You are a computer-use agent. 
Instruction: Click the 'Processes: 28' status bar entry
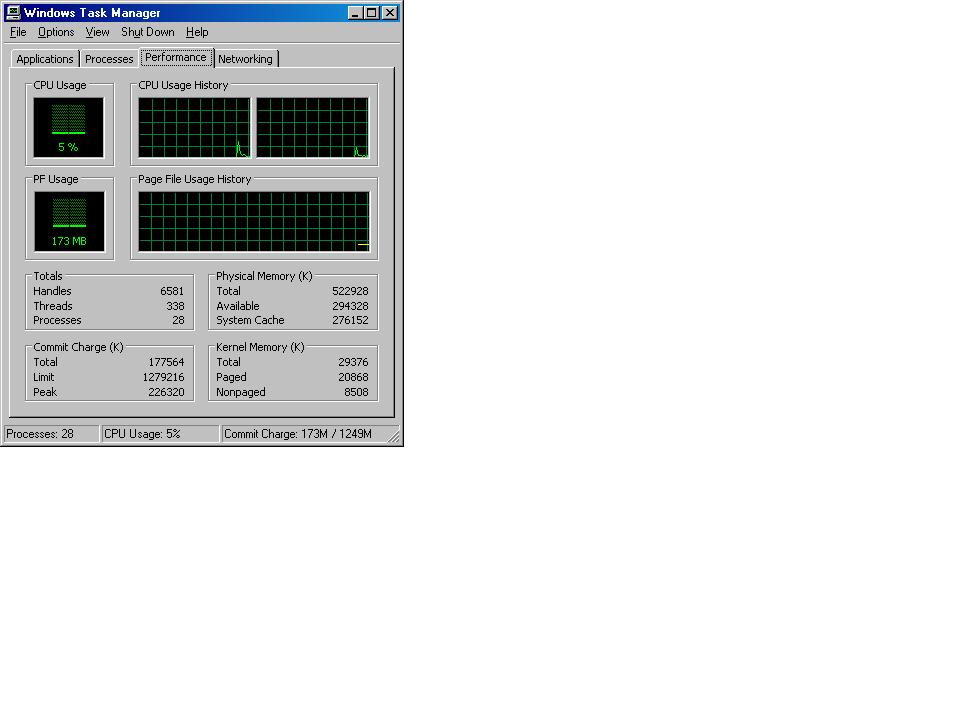click(x=51, y=434)
